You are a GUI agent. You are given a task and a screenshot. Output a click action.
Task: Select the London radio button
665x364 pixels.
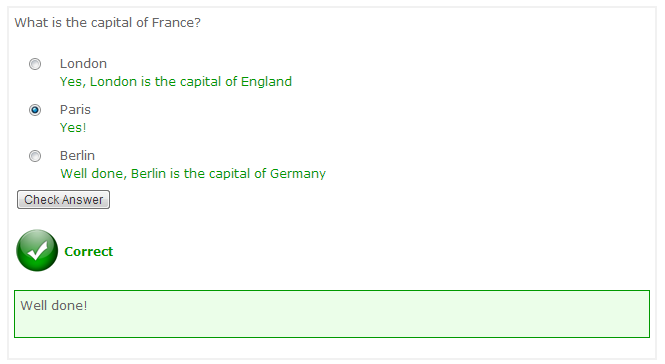pyautogui.click(x=35, y=64)
